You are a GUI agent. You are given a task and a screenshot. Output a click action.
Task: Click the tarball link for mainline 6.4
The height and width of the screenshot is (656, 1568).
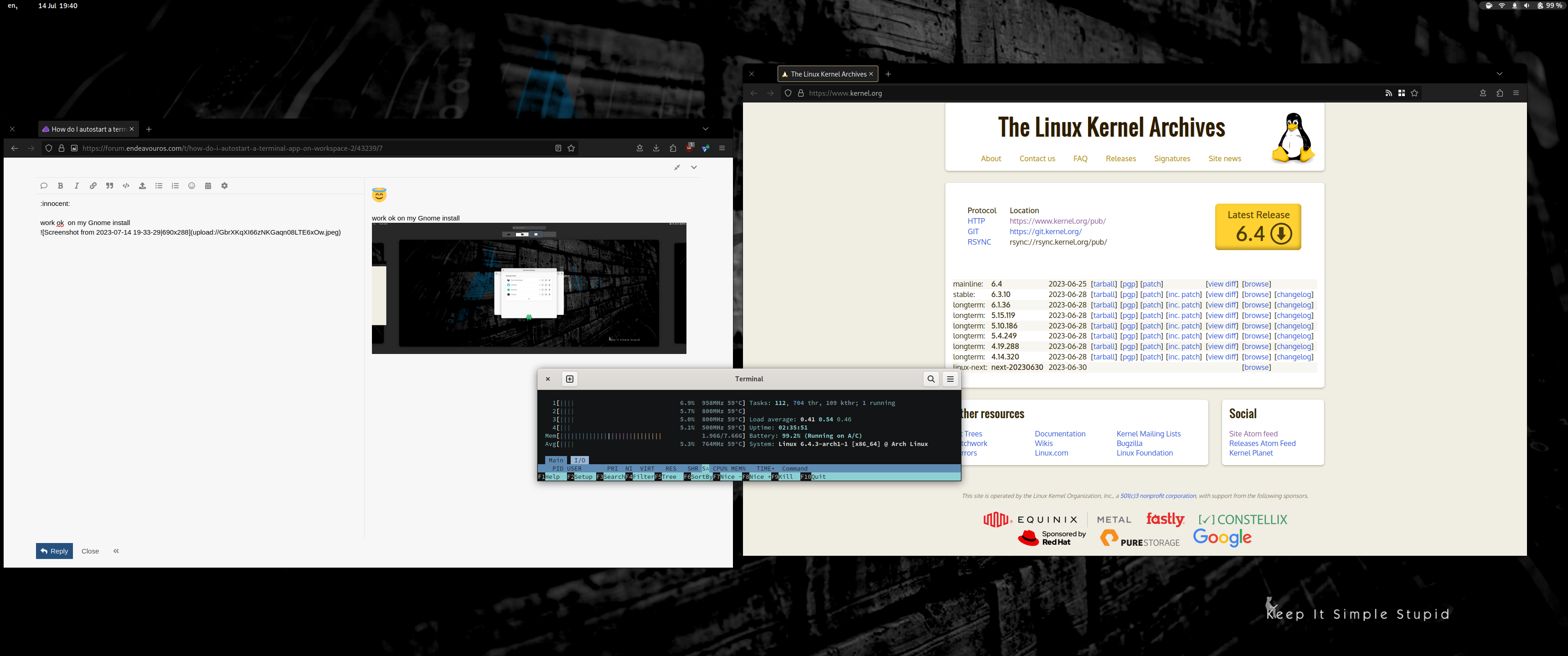pyautogui.click(x=1104, y=284)
